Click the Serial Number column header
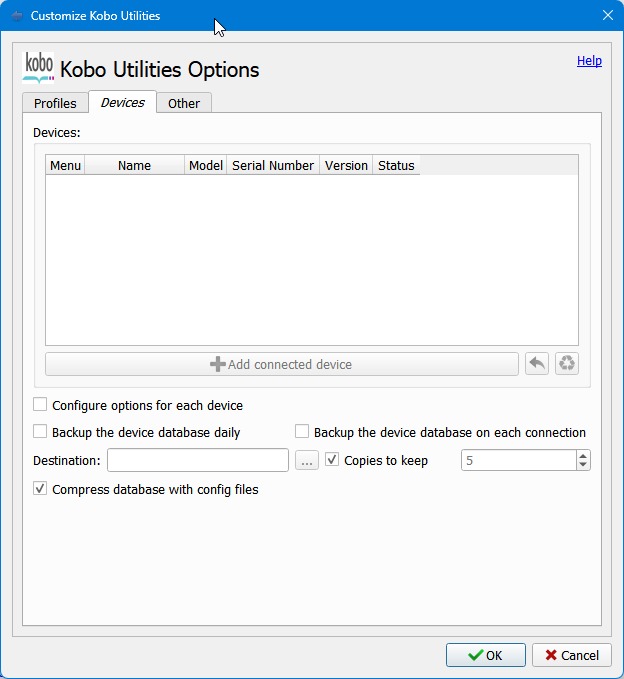Screen dimensions: 624x679 tap(273, 165)
